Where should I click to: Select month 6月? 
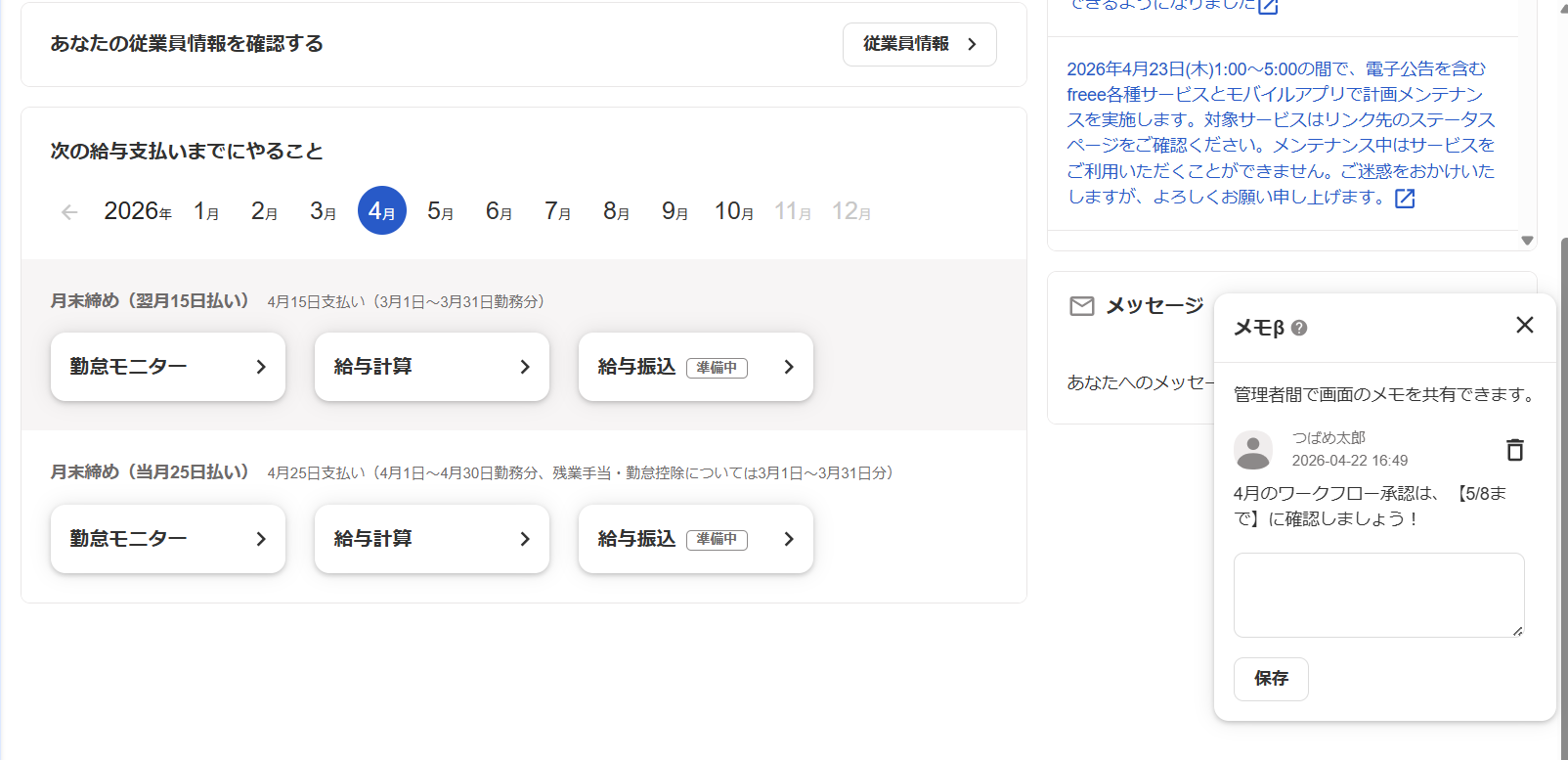500,211
